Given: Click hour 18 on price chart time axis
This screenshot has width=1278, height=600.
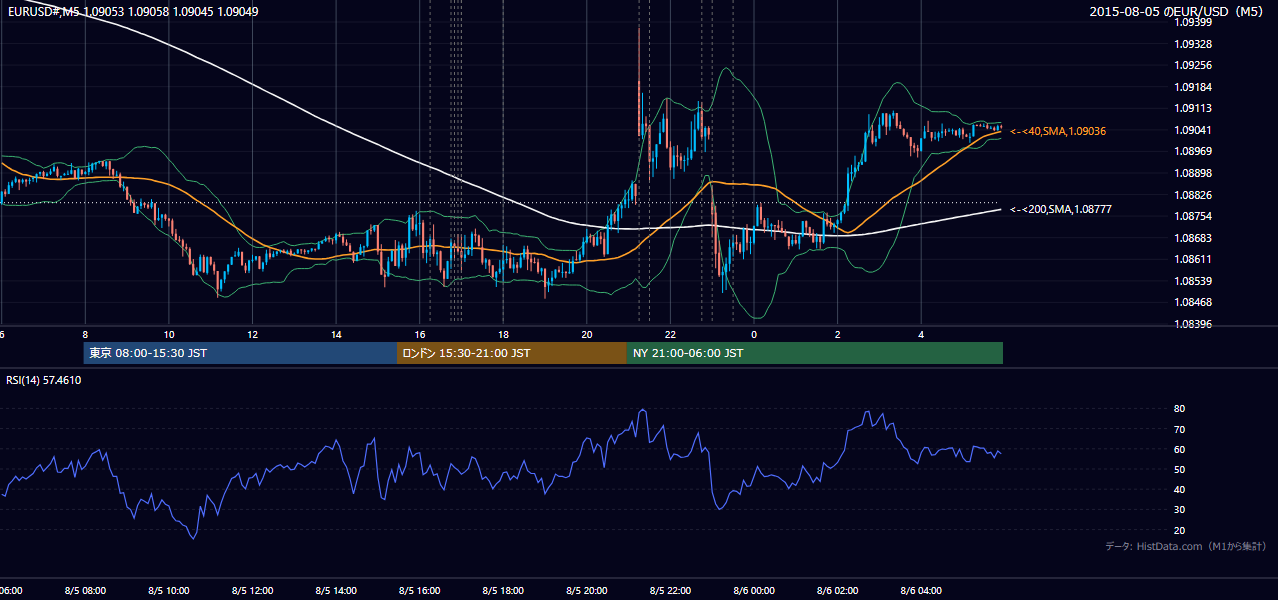Looking at the screenshot, I should click(503, 334).
